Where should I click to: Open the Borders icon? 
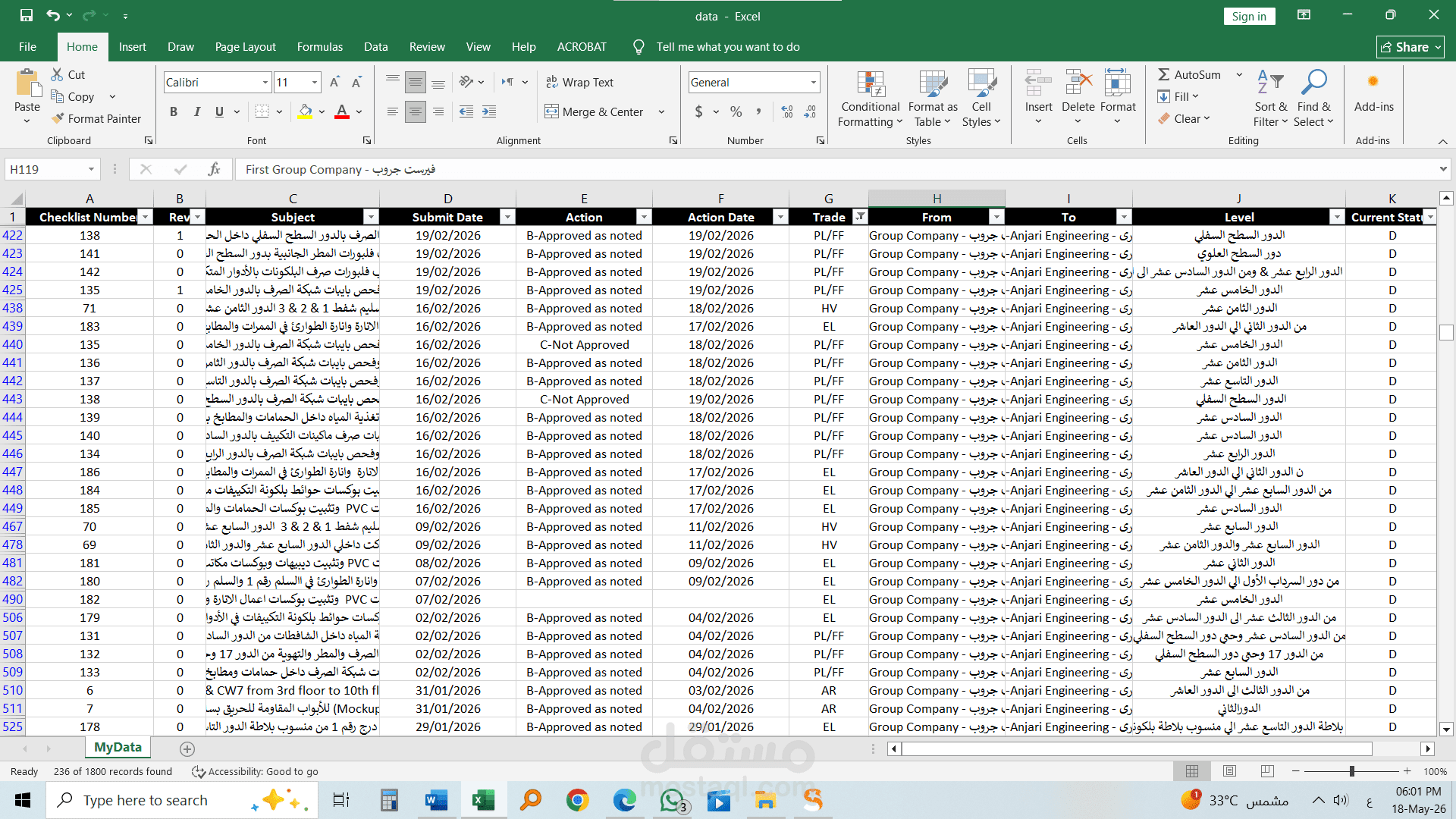pyautogui.click(x=262, y=111)
